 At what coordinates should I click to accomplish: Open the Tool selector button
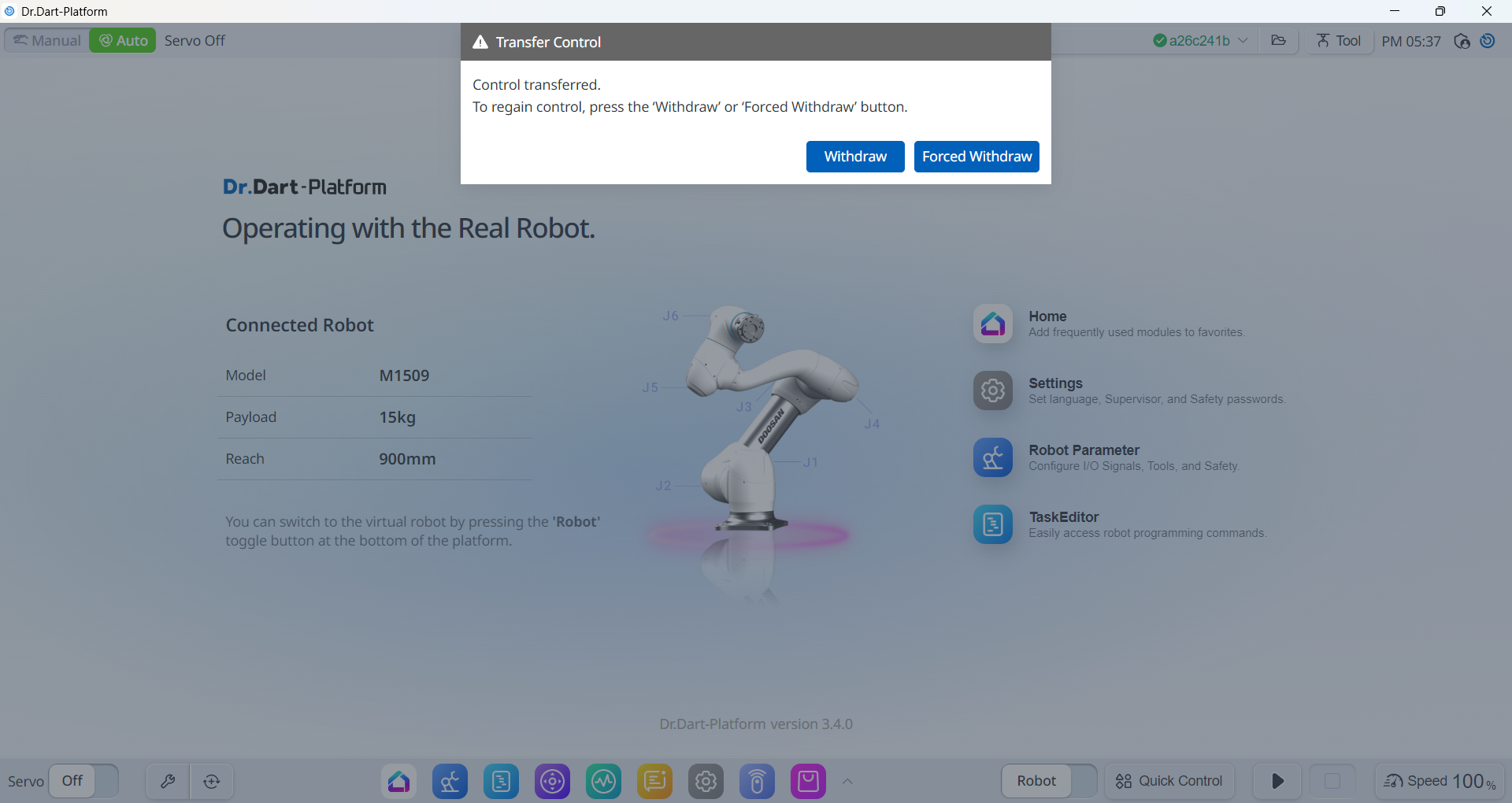coord(1339,40)
